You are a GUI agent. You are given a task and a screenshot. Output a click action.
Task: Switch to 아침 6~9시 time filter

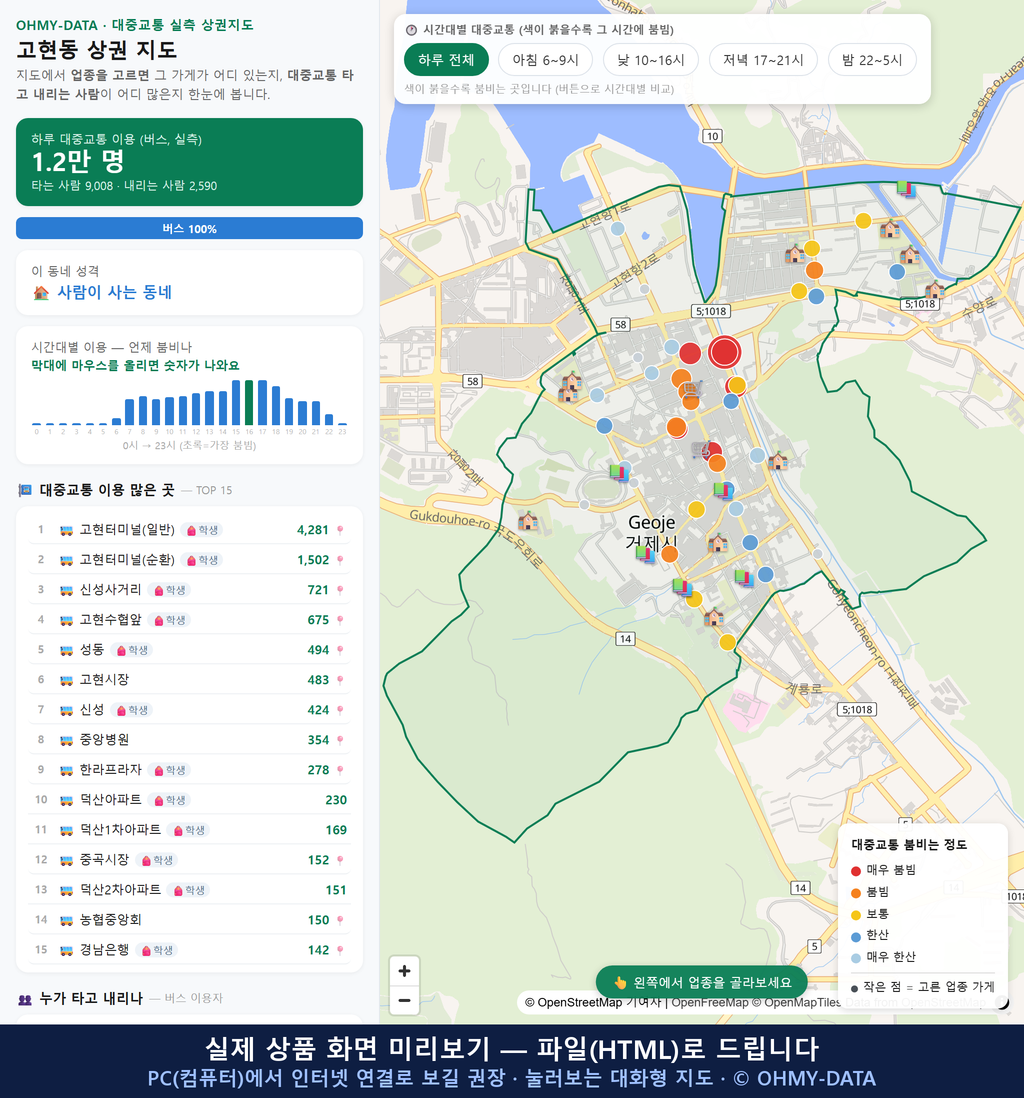tap(545, 60)
